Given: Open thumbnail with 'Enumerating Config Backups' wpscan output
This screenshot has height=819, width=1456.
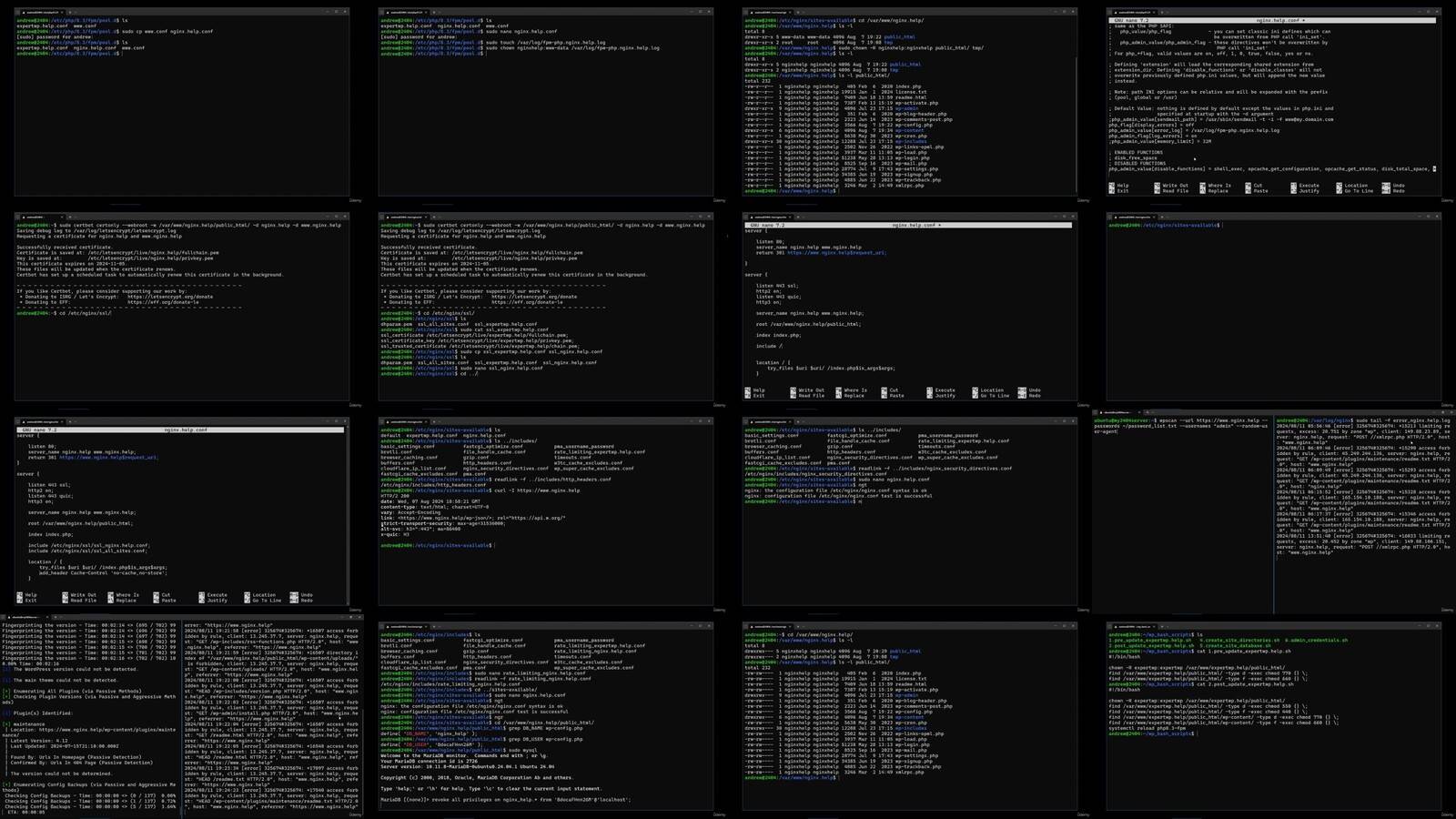Looking at the screenshot, I should click(182, 716).
